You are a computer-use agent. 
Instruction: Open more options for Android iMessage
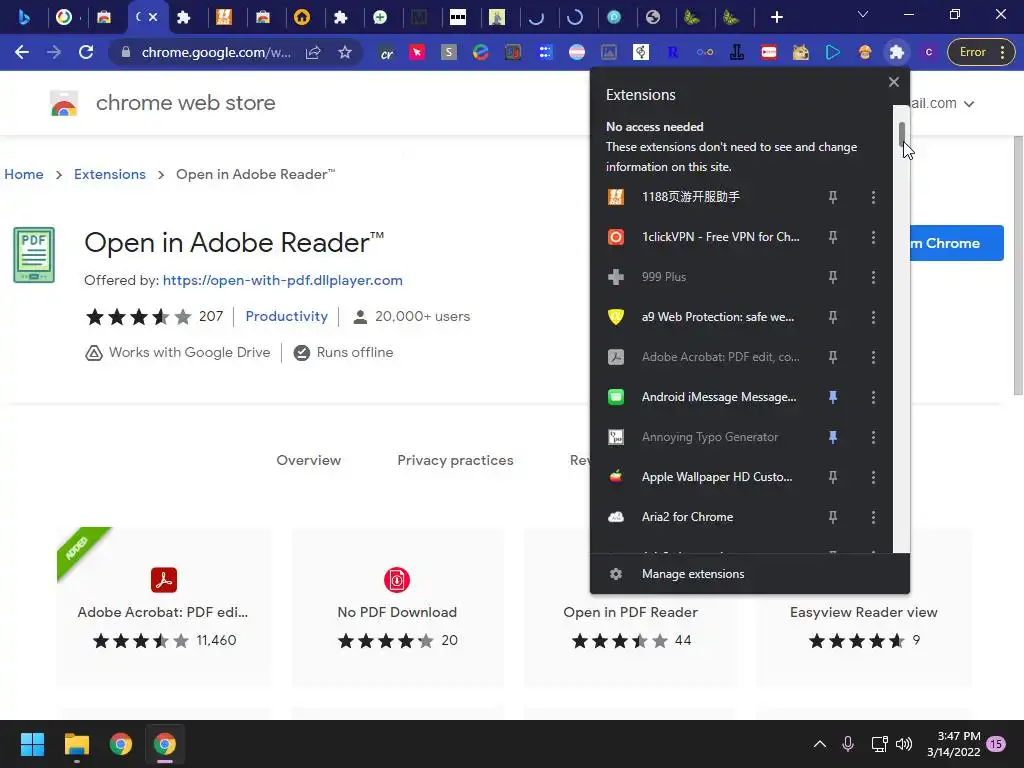click(873, 397)
